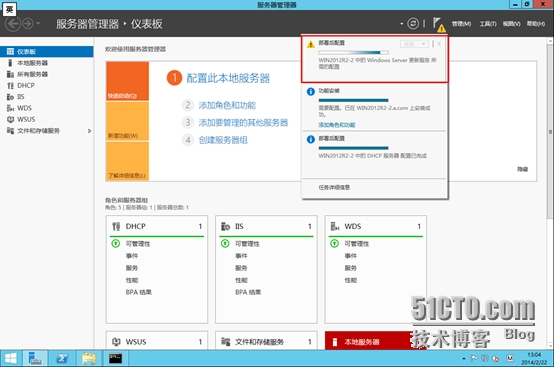The height and width of the screenshot is (367, 554).
Task: Show hidden tray icons arrow
Action: [464, 359]
